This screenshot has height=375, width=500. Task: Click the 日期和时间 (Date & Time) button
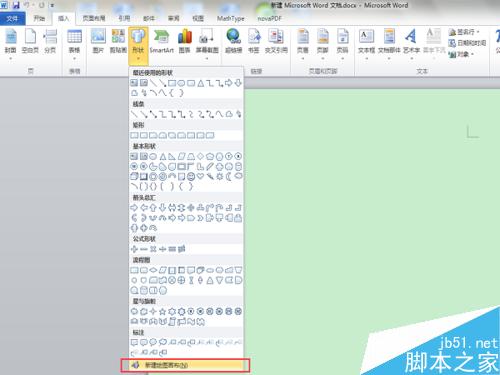467,43
